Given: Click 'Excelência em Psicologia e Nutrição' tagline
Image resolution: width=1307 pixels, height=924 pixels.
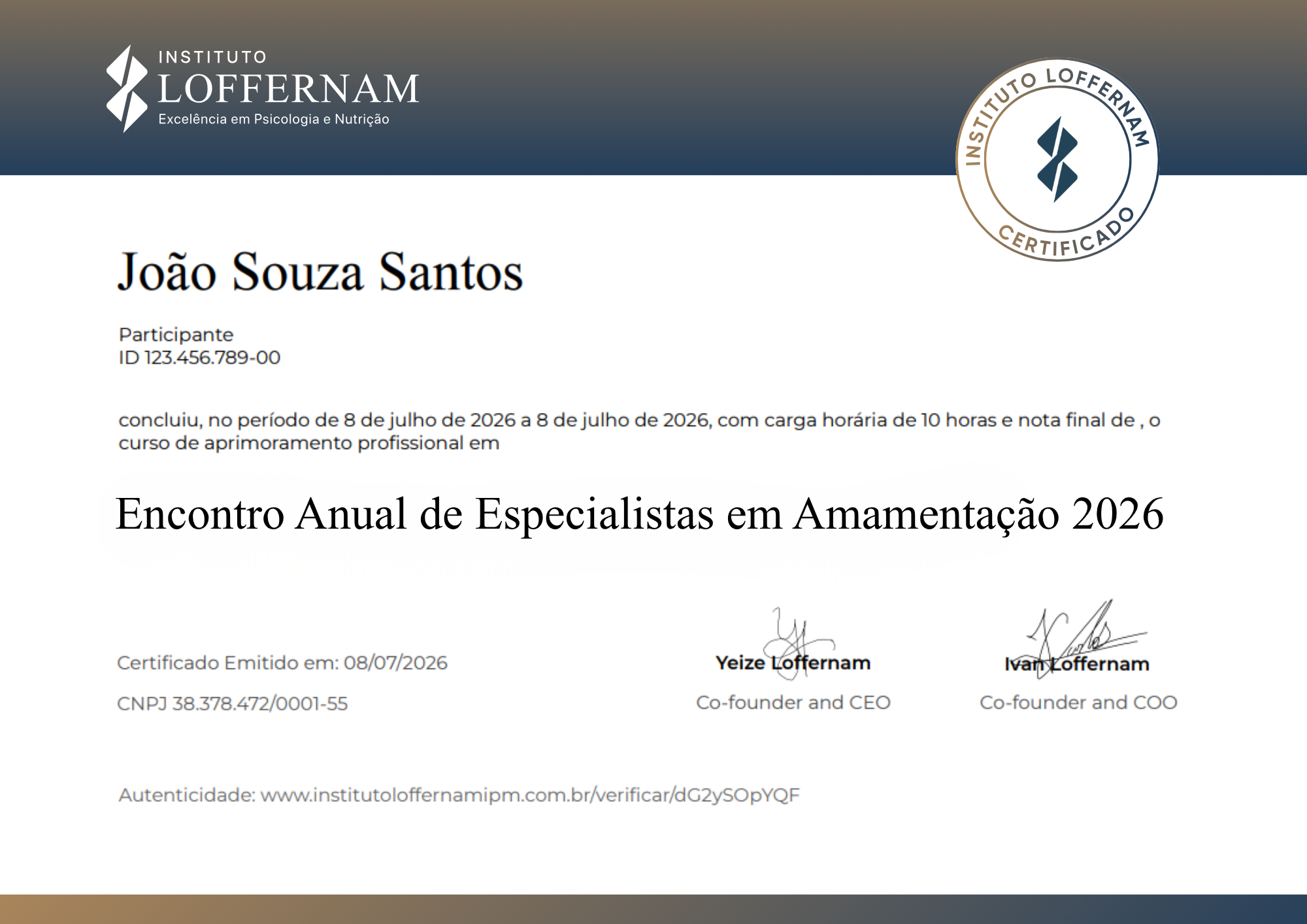Looking at the screenshot, I should click(274, 120).
